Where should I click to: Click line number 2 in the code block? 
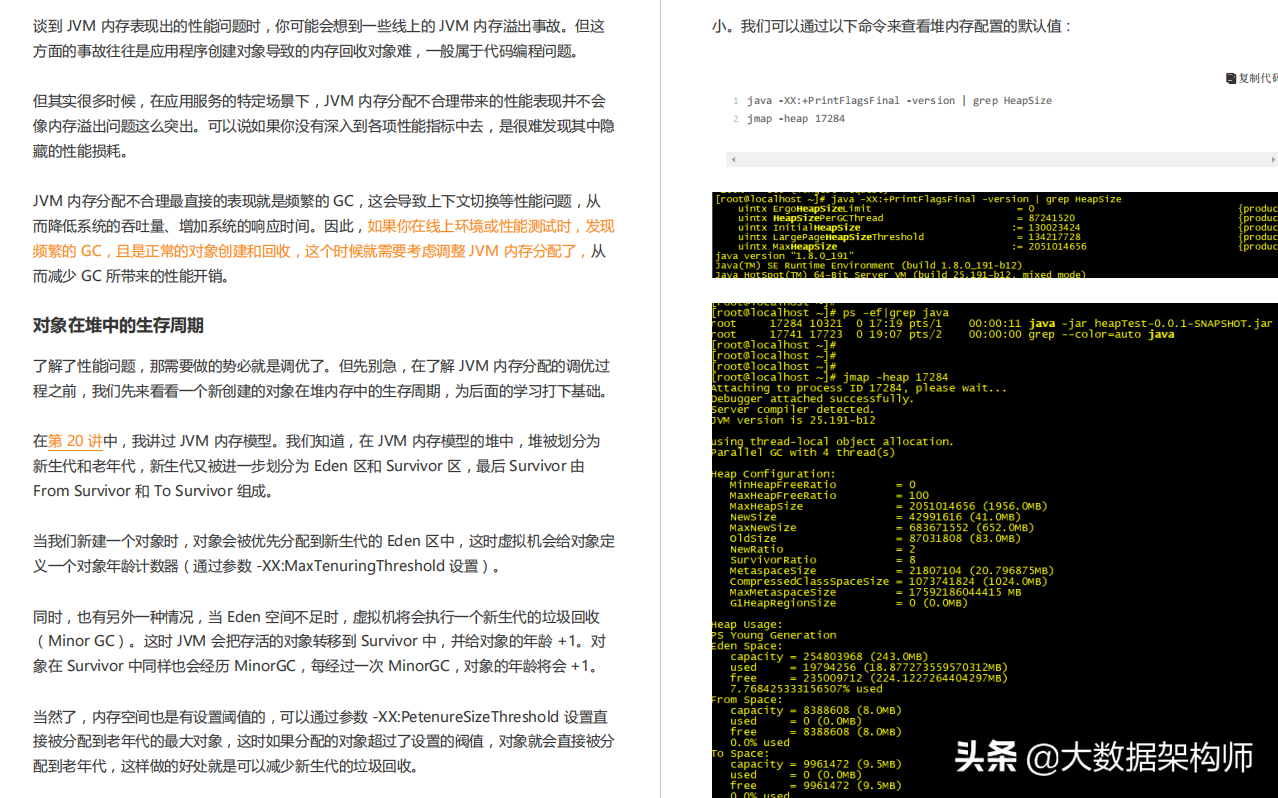point(735,119)
